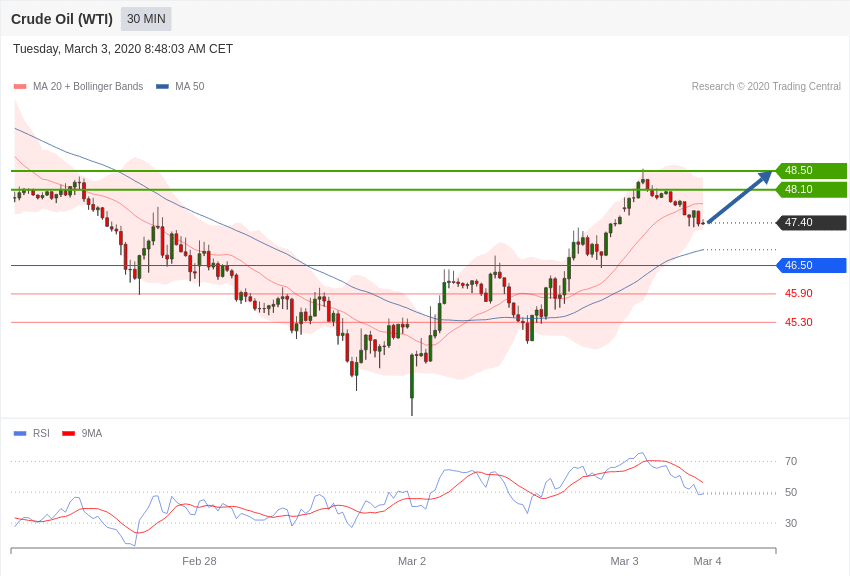Click the Mar 3 date axis label

tap(624, 561)
